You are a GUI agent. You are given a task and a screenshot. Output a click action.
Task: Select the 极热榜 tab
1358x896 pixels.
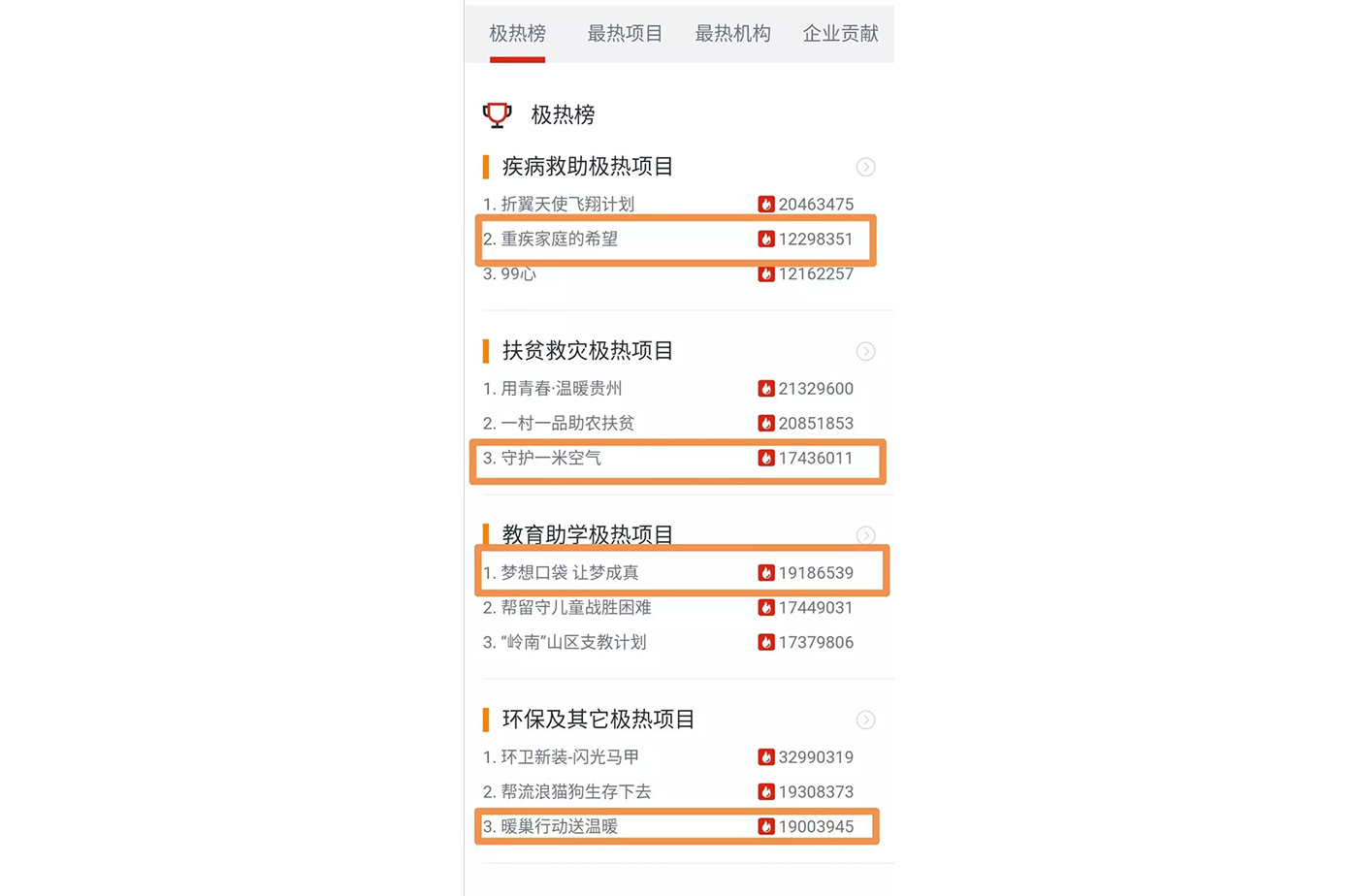pyautogui.click(x=517, y=34)
